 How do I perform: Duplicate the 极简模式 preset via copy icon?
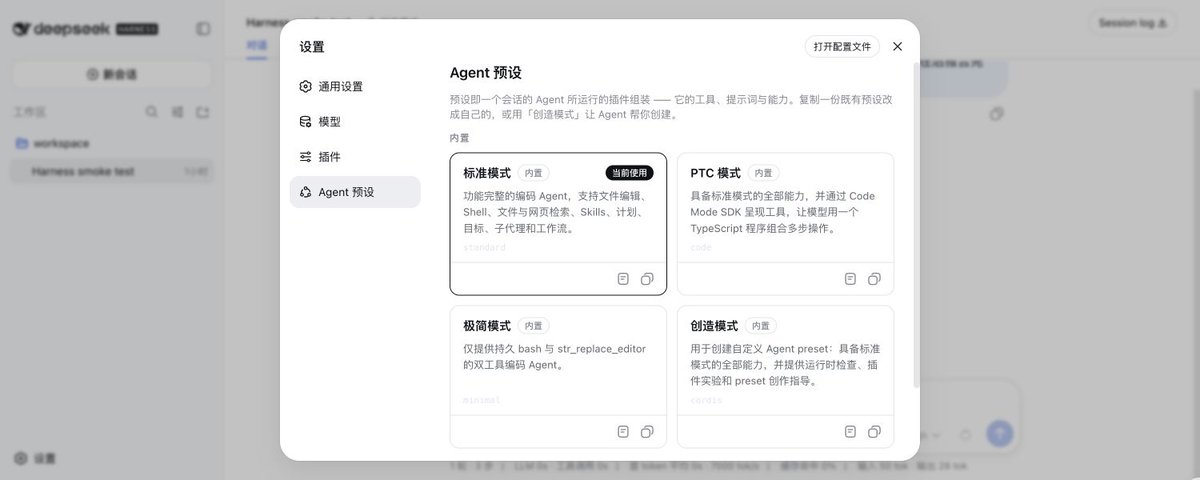click(x=647, y=432)
